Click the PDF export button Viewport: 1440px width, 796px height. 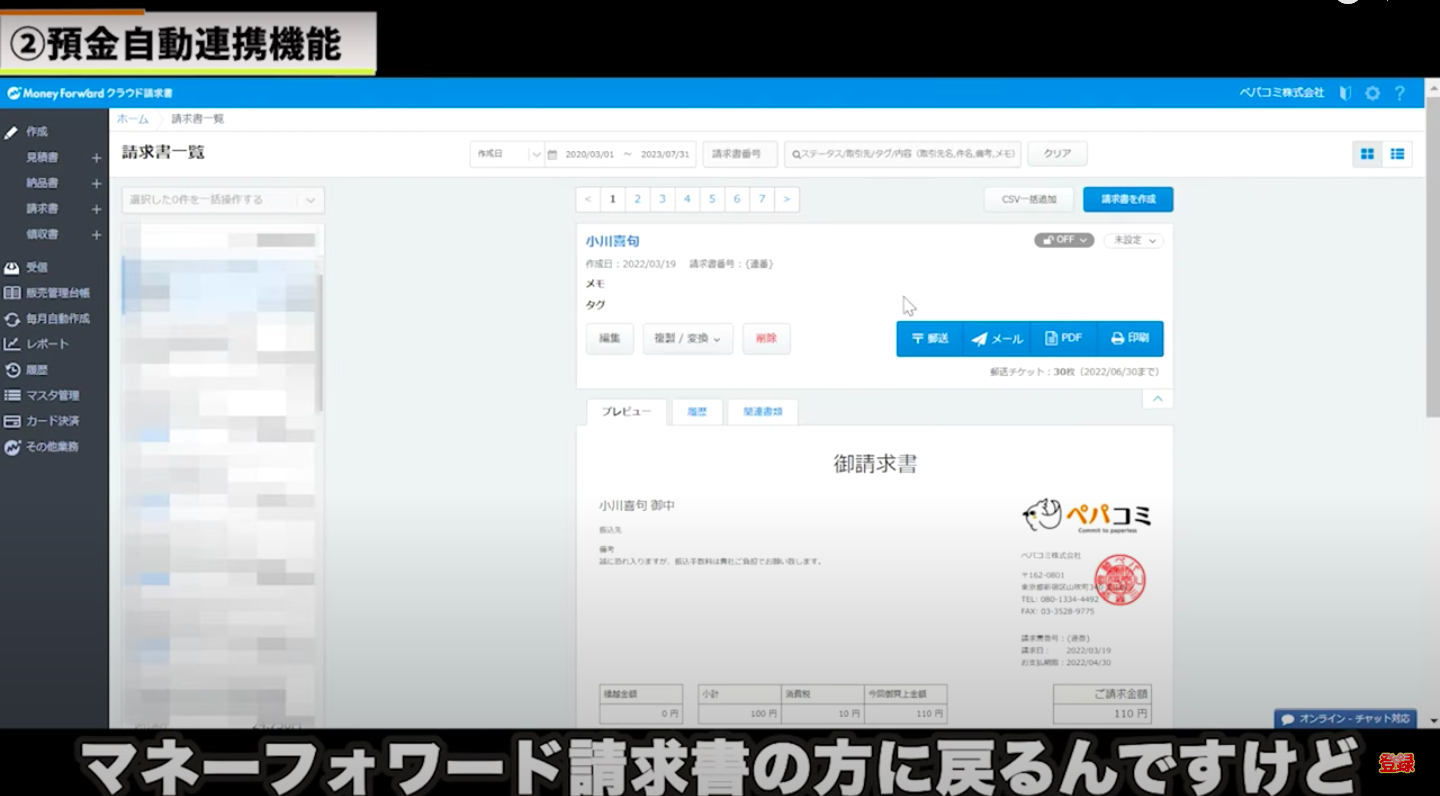1063,339
